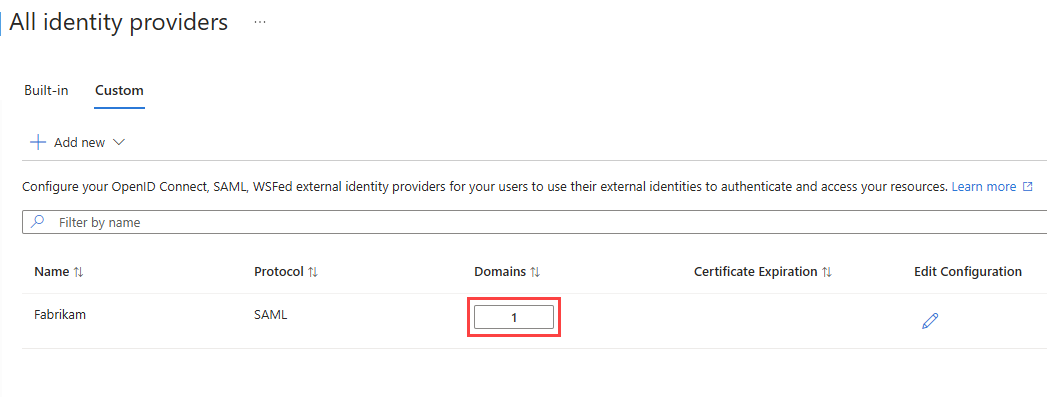Click the plus icon for Add new
The image size is (1047, 397).
coord(38,142)
